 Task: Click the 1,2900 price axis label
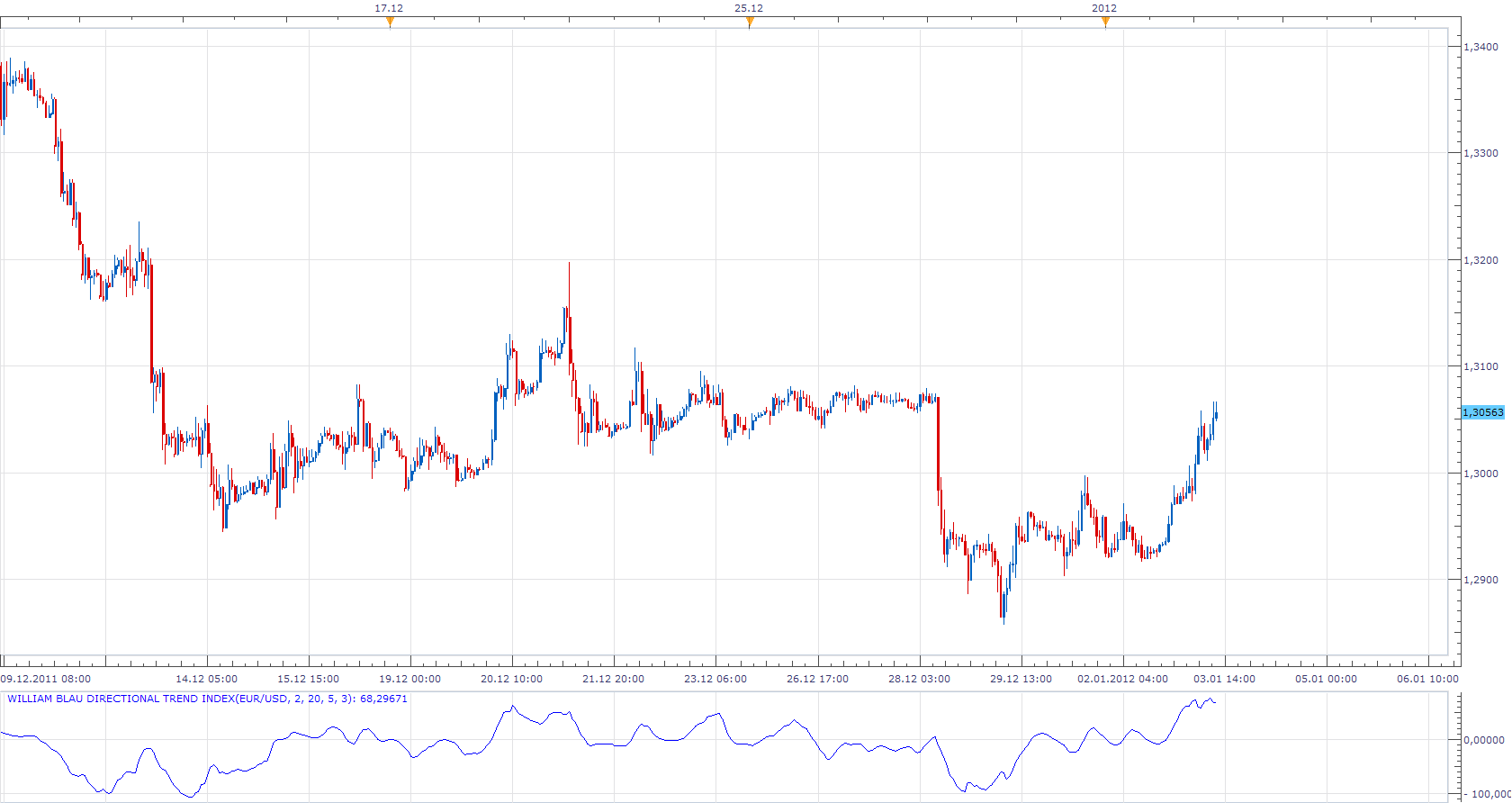(1481, 580)
